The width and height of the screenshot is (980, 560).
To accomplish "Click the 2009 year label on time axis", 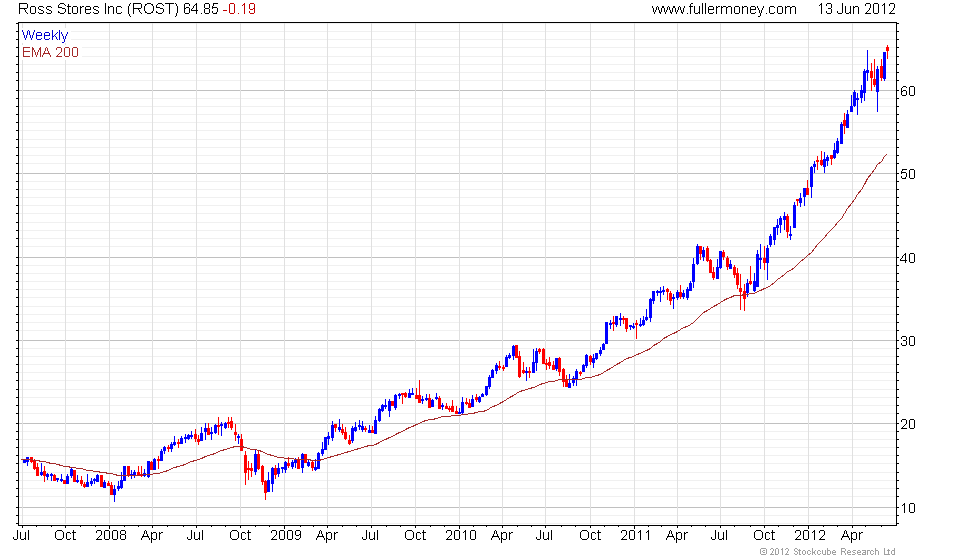I will click(286, 536).
